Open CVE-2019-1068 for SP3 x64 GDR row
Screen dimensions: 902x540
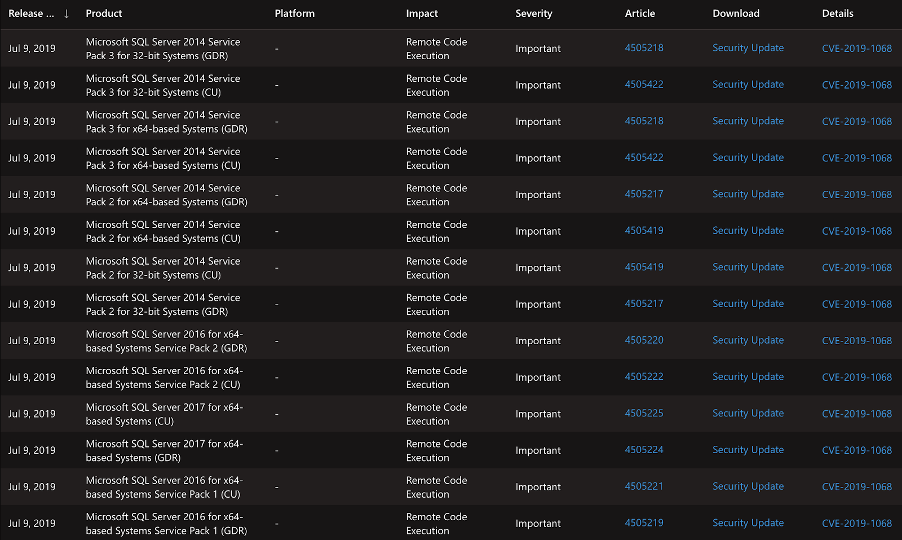click(x=857, y=122)
